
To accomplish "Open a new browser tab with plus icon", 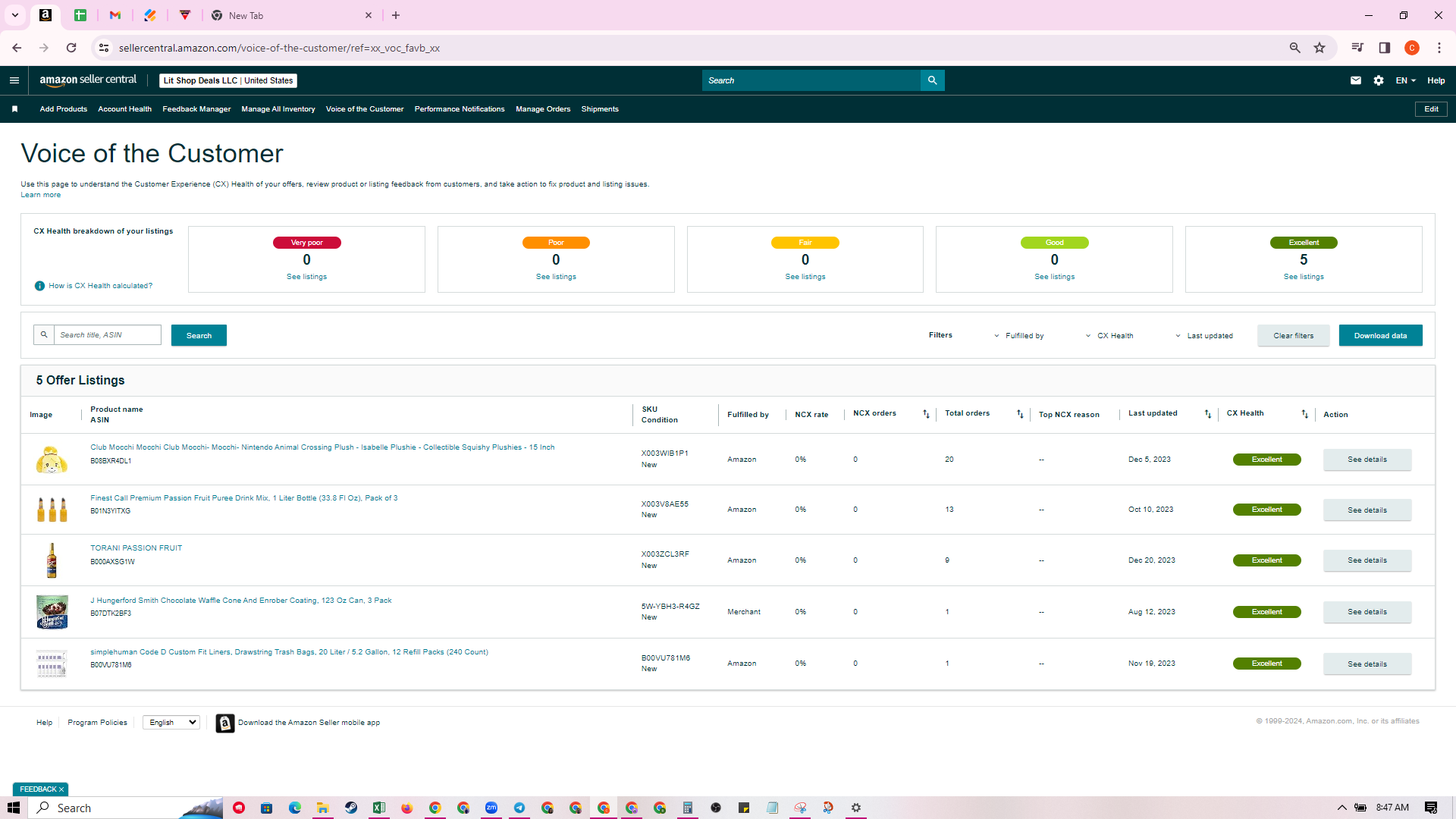I will pos(396,15).
